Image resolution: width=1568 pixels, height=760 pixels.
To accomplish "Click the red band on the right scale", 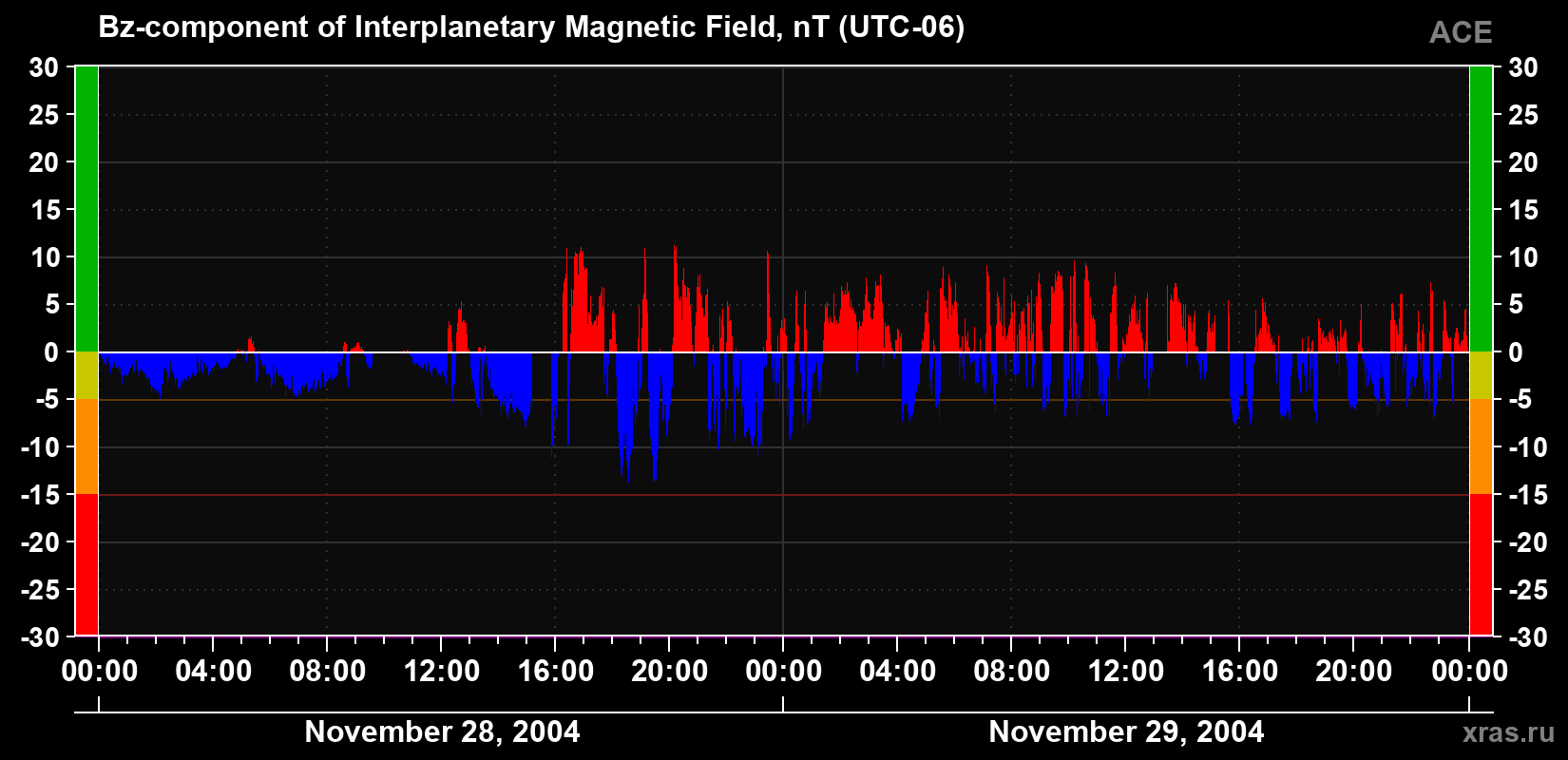I will pyautogui.click(x=1481, y=564).
